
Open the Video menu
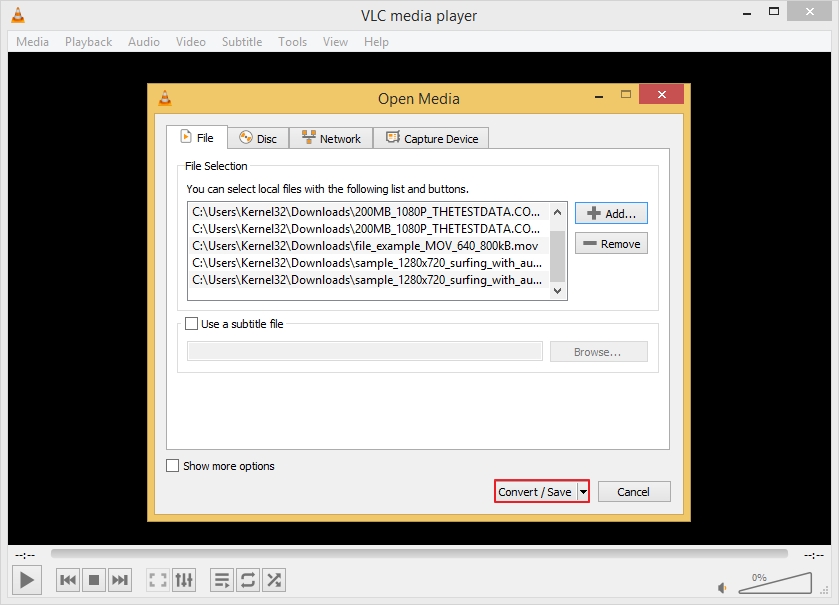(x=190, y=42)
